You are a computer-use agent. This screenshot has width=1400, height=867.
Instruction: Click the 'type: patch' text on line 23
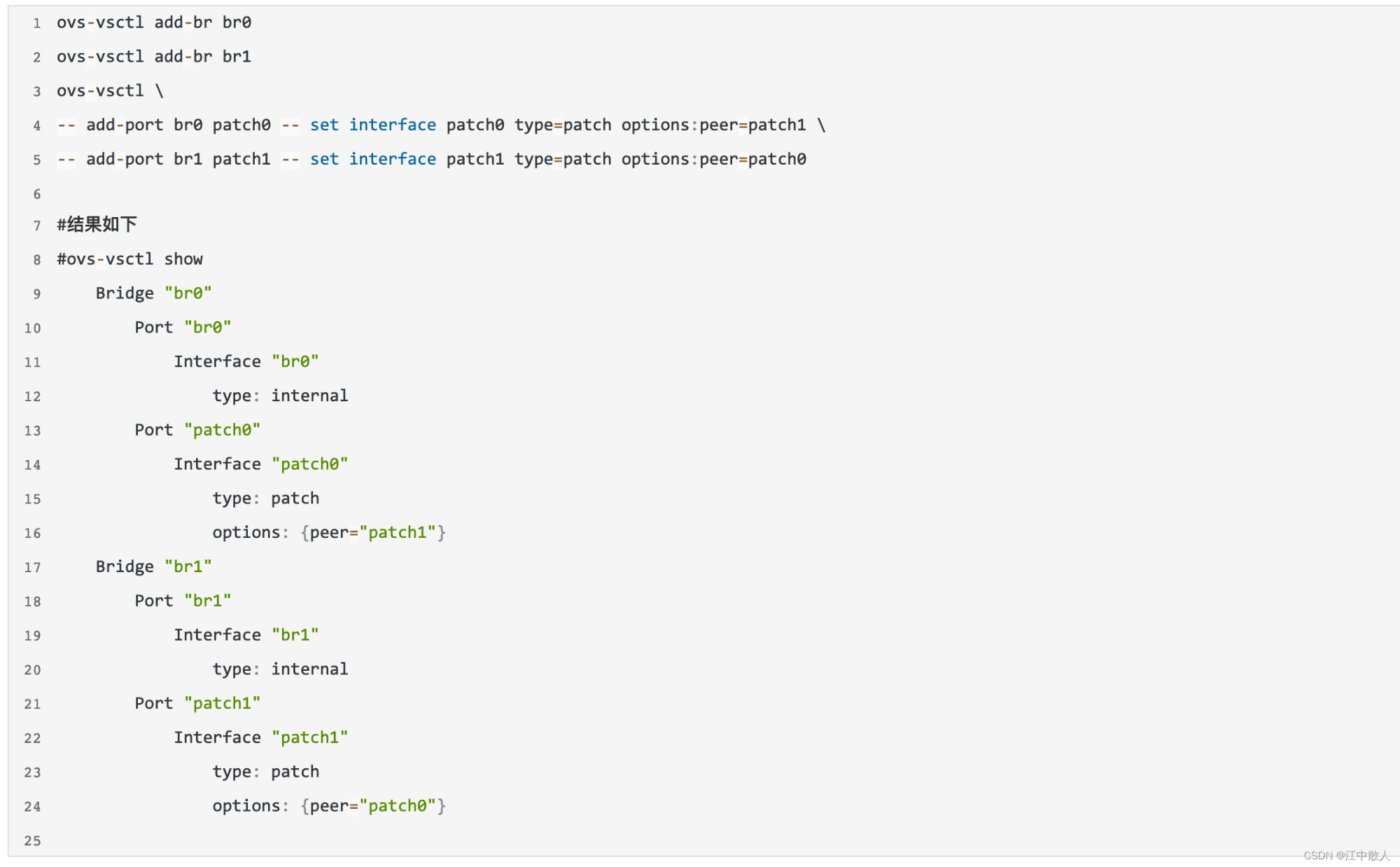[x=266, y=772]
